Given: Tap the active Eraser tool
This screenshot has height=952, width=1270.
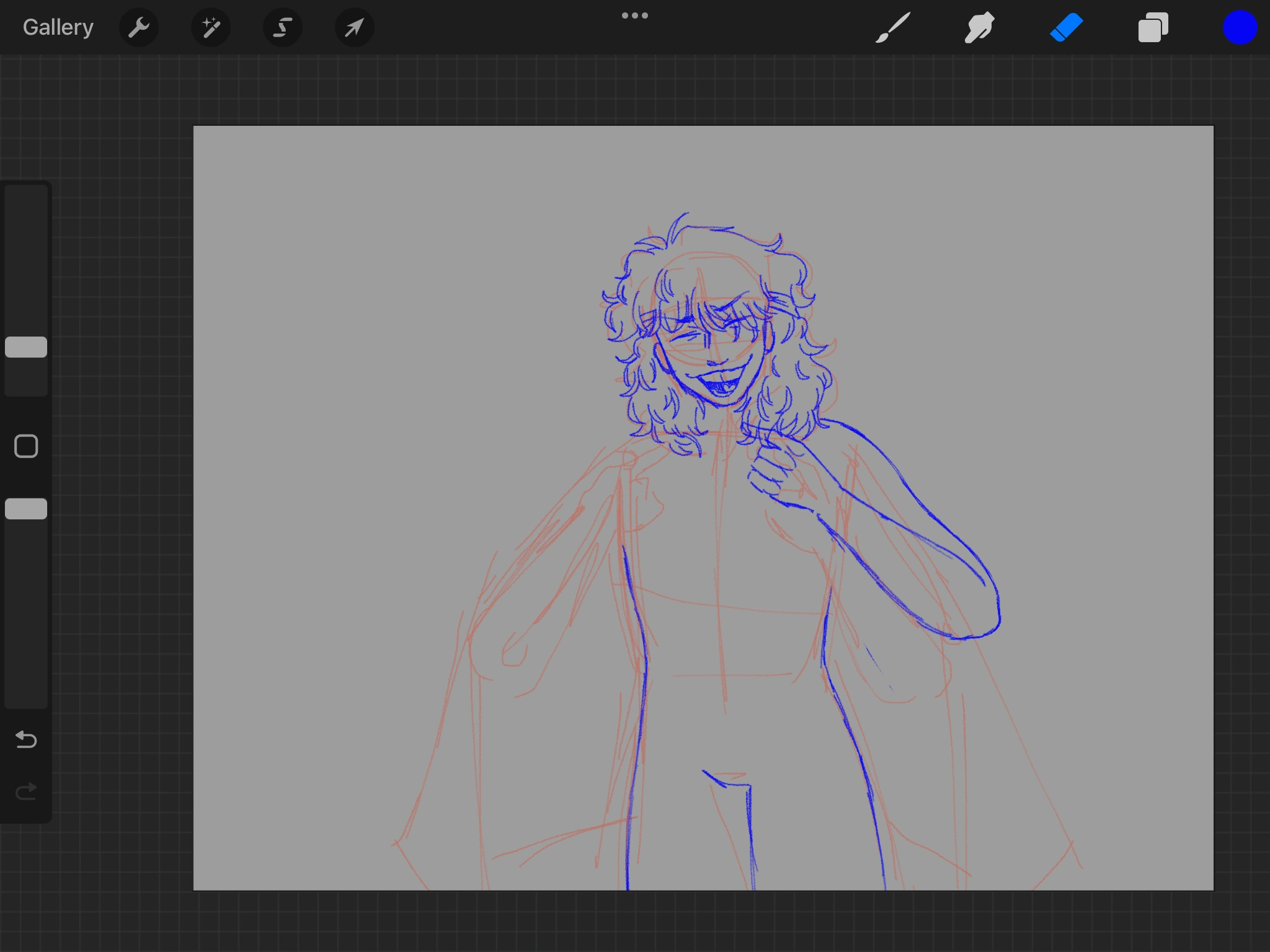Looking at the screenshot, I should [1067, 27].
